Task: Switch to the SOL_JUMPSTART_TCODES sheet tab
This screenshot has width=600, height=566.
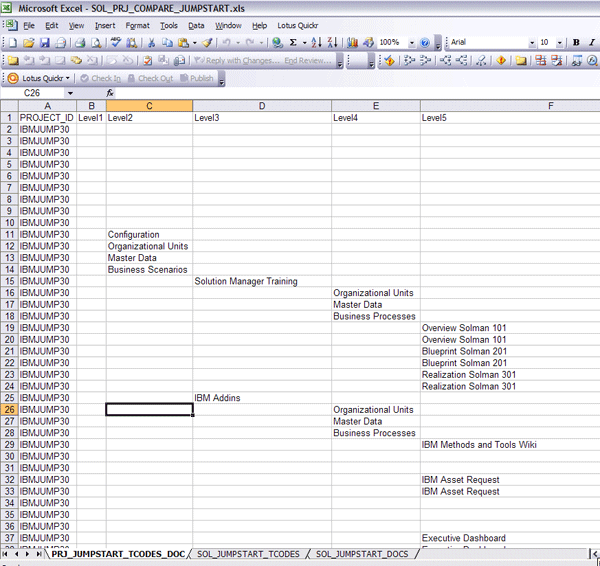Action: point(248,554)
